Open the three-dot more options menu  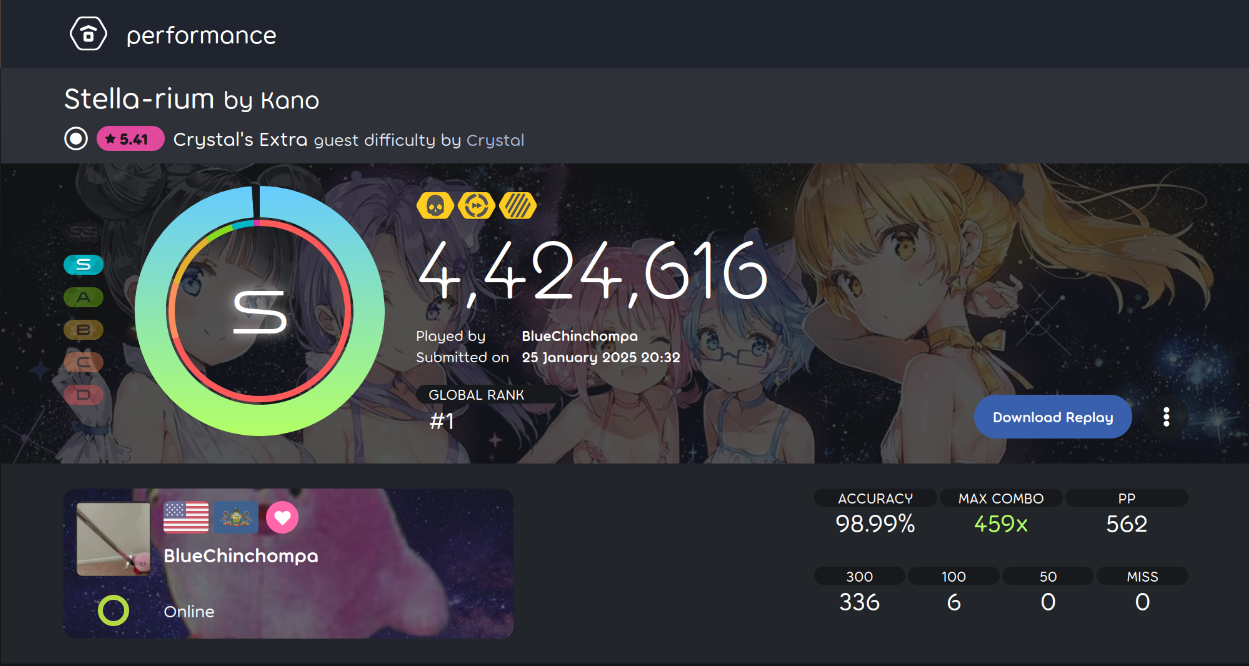(x=1166, y=417)
